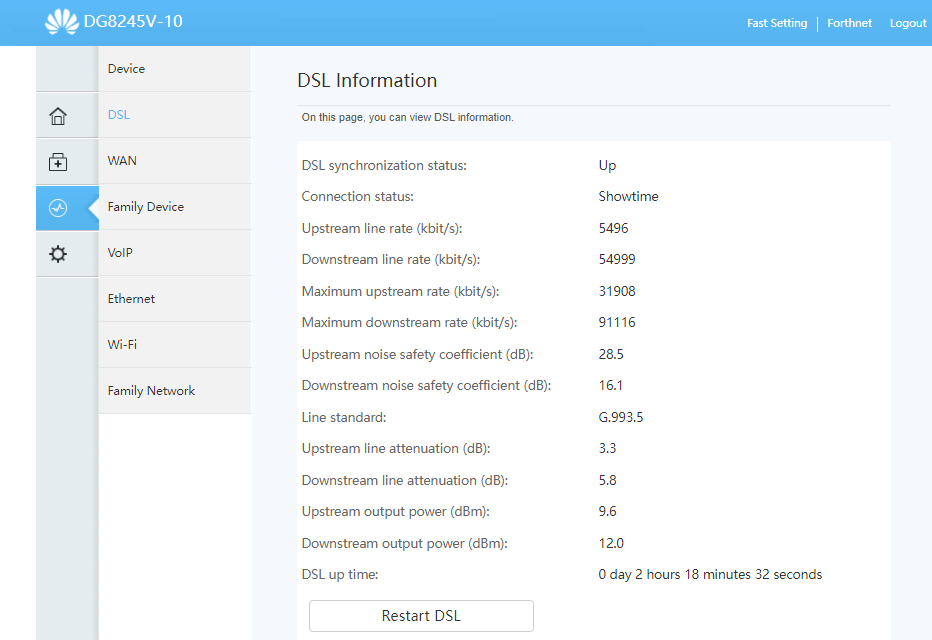The width and height of the screenshot is (932, 640).
Task: View the VoIP information page
Action: click(x=120, y=253)
